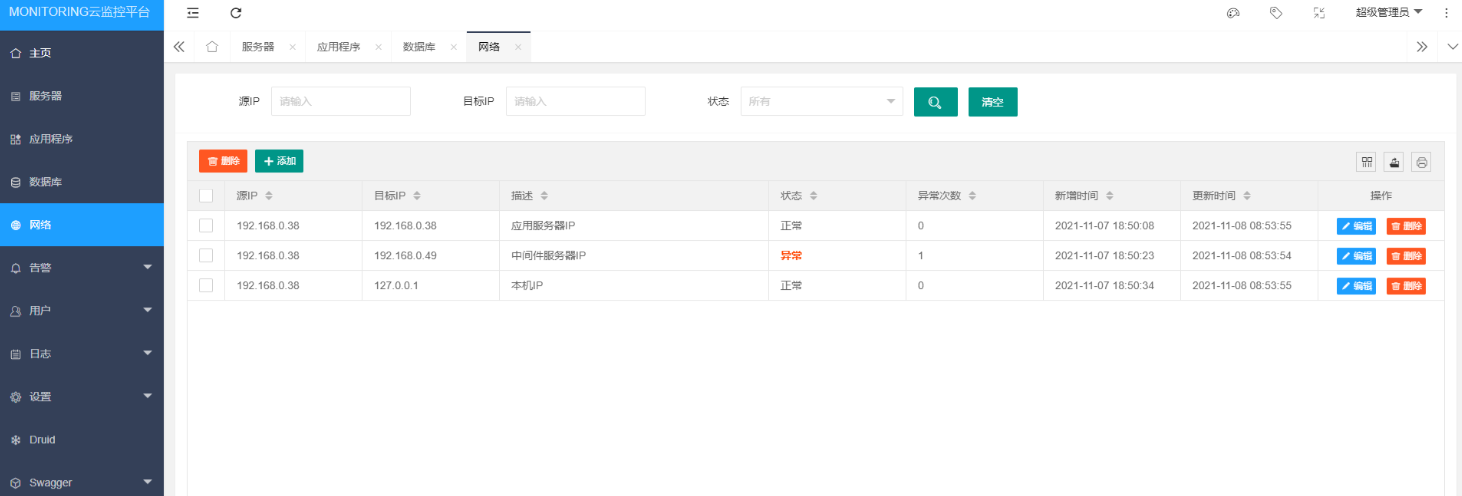Focus the 目标IP input field
Viewport: 1462px width, 496px height.
click(x=576, y=102)
